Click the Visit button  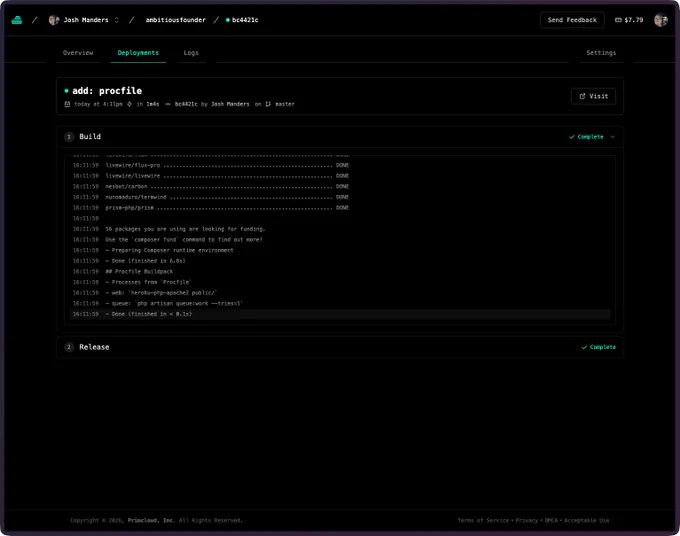tap(593, 96)
